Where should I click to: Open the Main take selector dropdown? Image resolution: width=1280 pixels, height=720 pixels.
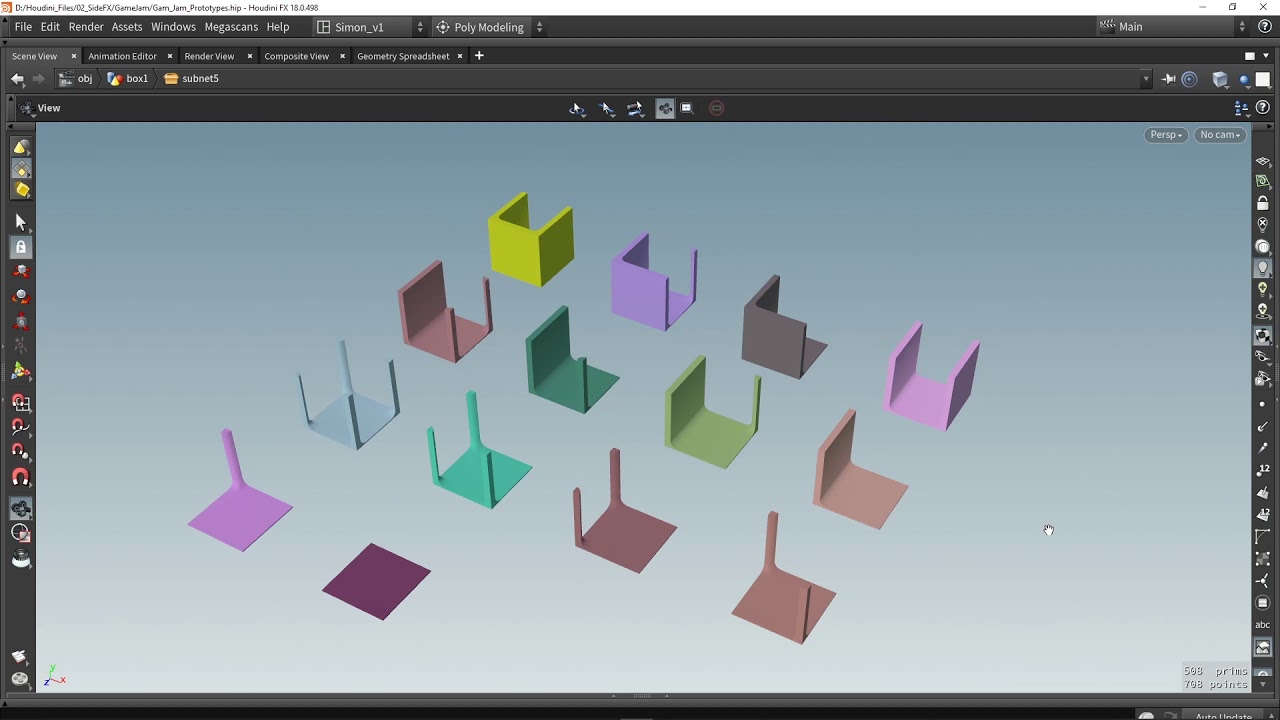pos(1172,27)
